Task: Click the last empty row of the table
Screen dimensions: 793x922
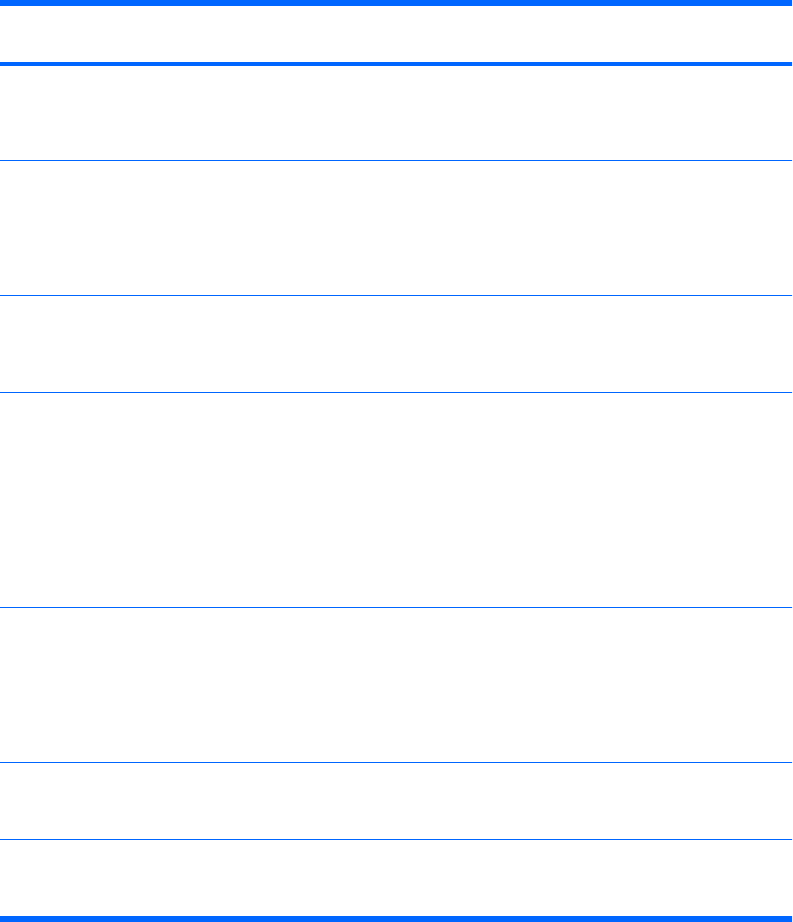Action: click(396, 876)
